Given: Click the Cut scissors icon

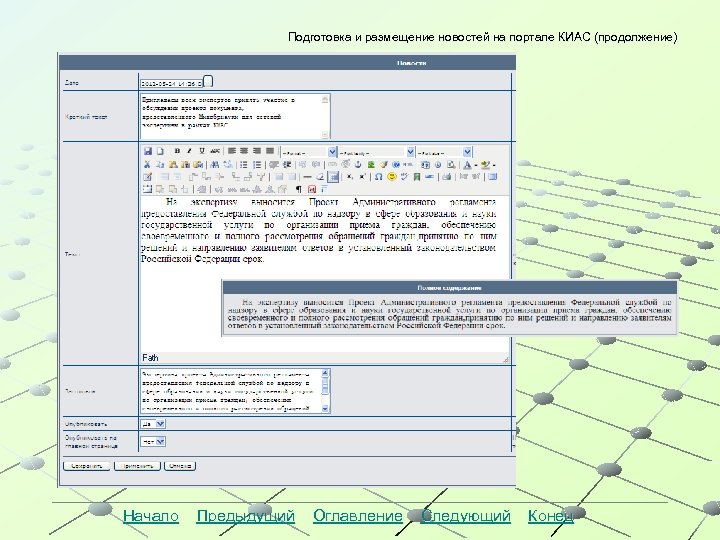Looking at the screenshot, I should pos(146,164).
